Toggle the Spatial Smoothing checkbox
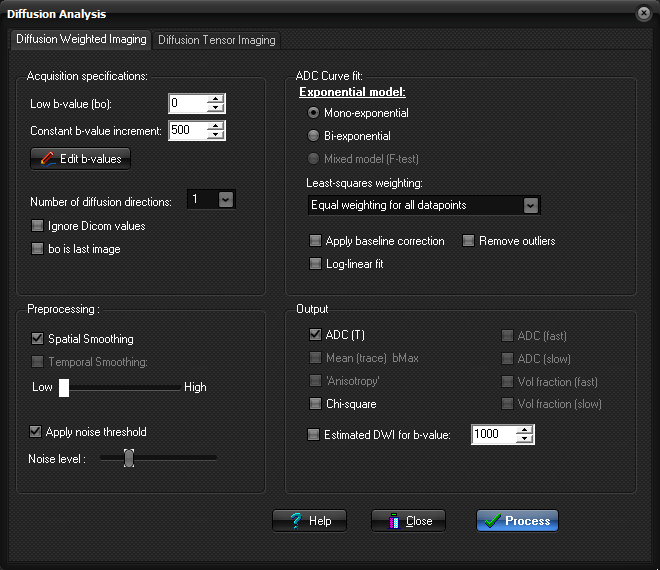The height and width of the screenshot is (570, 660). click(x=38, y=339)
